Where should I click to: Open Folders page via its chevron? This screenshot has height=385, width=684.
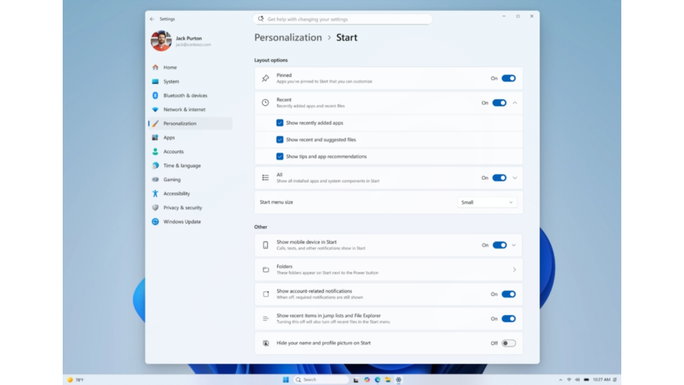pyautogui.click(x=514, y=270)
